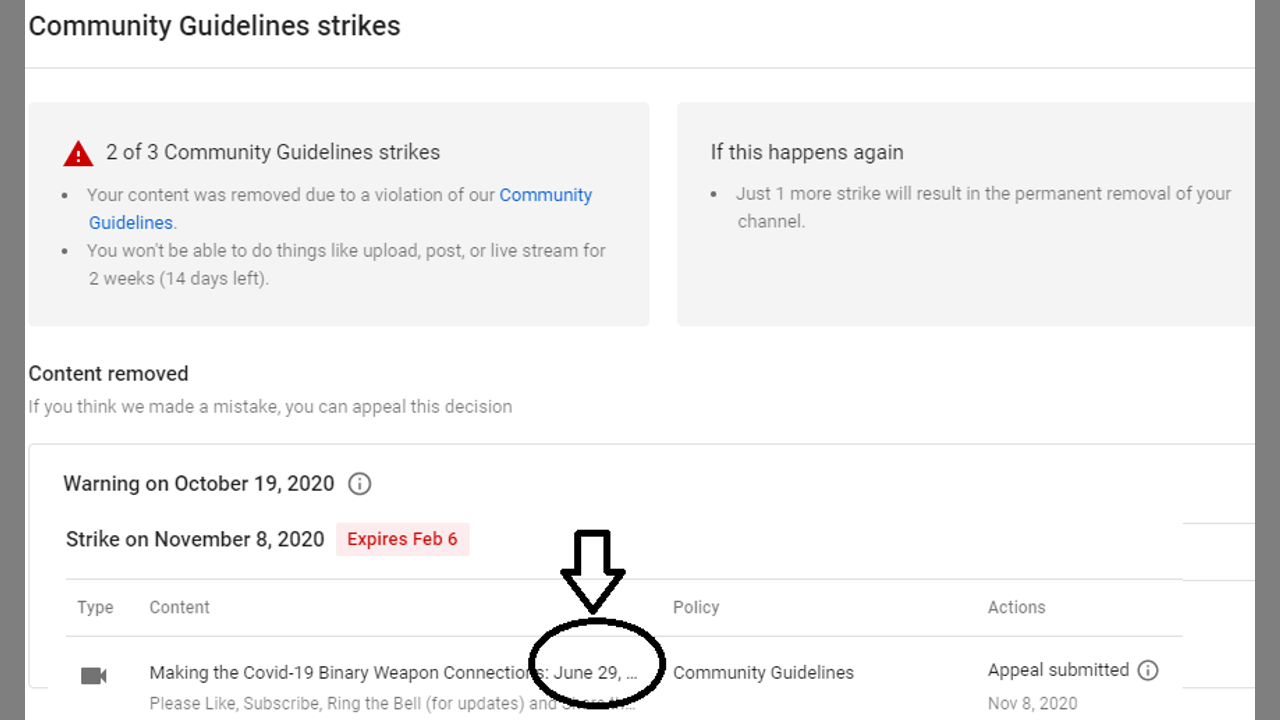Image resolution: width=1280 pixels, height=720 pixels.
Task: Click the red Expires Feb 6 badge
Action: click(402, 539)
